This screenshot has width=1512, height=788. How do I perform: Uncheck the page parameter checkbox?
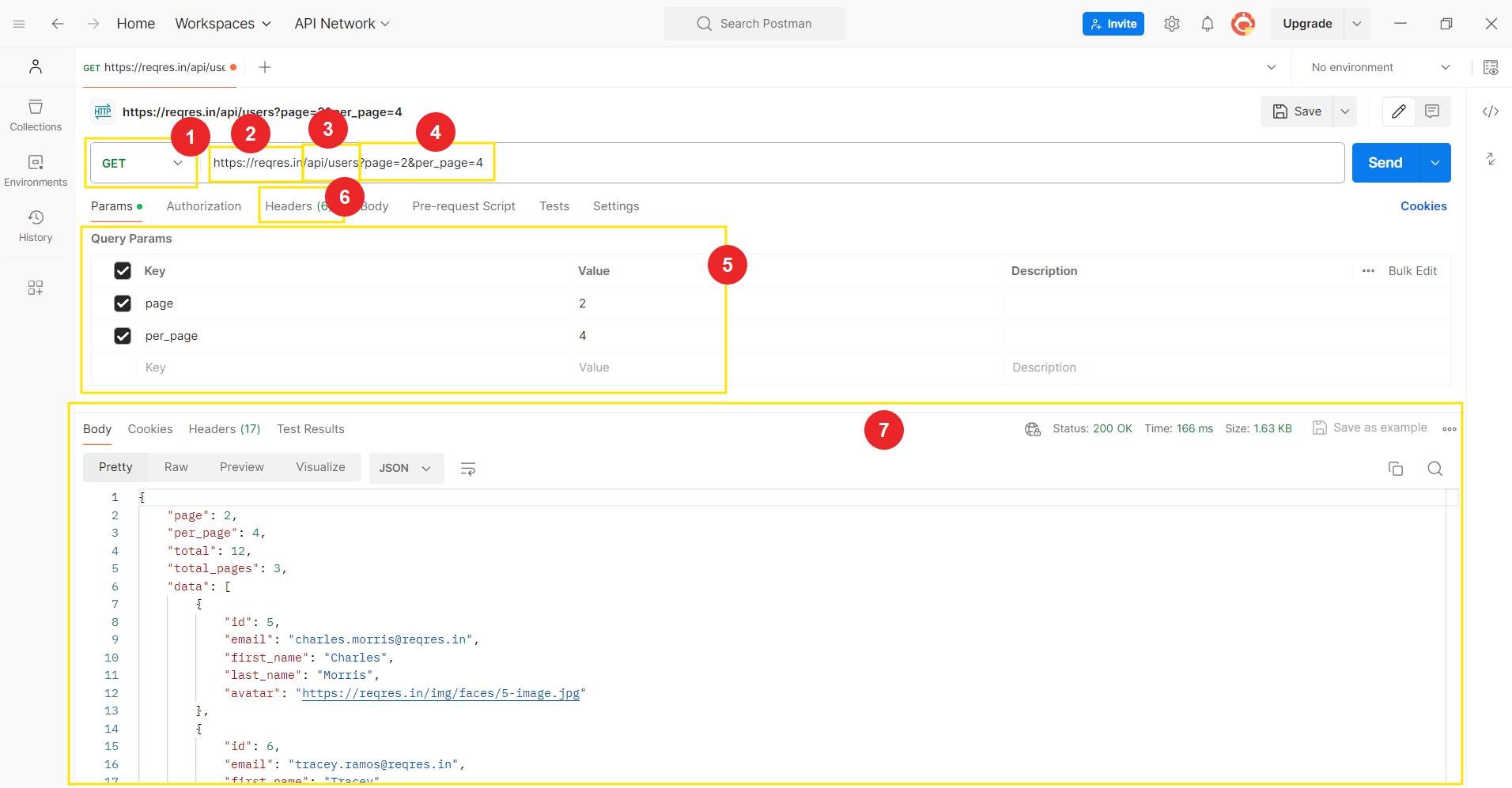coord(123,304)
